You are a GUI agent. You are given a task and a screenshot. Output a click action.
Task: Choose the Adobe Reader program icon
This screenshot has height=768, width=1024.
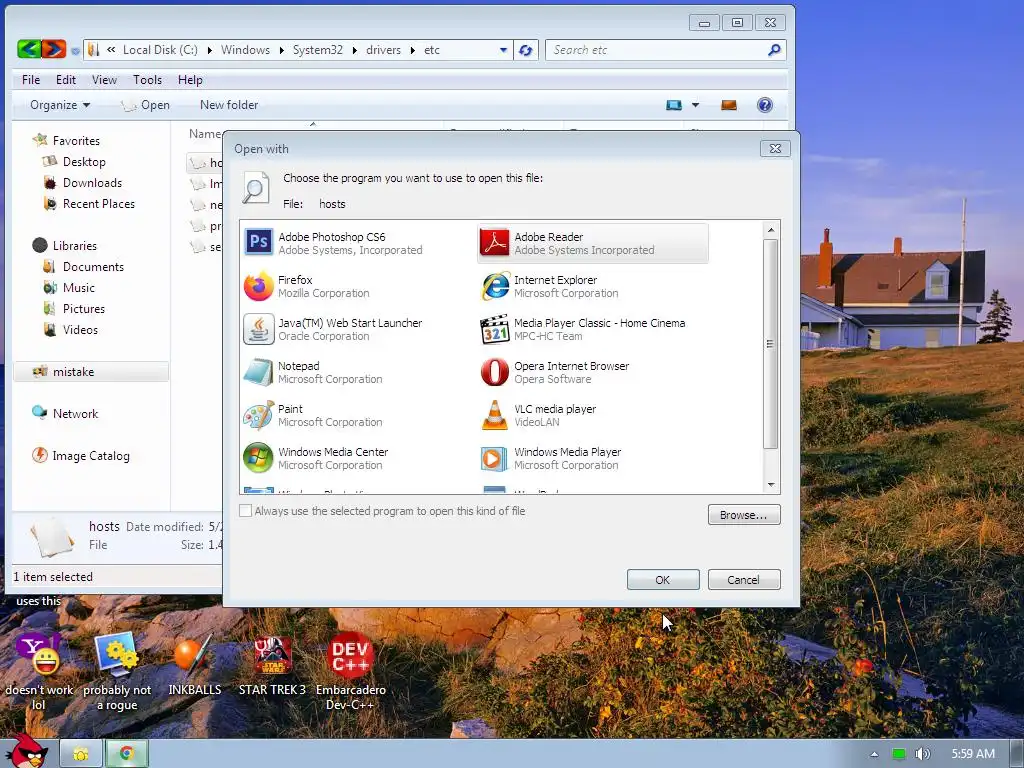[x=494, y=242]
